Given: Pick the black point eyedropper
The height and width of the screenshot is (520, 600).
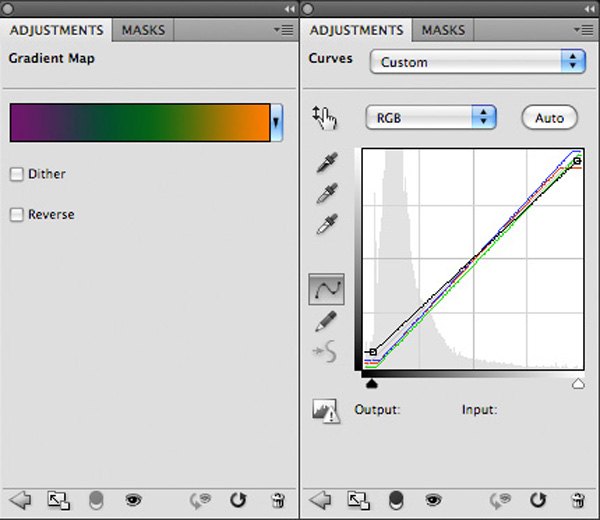Looking at the screenshot, I should coord(327,162).
